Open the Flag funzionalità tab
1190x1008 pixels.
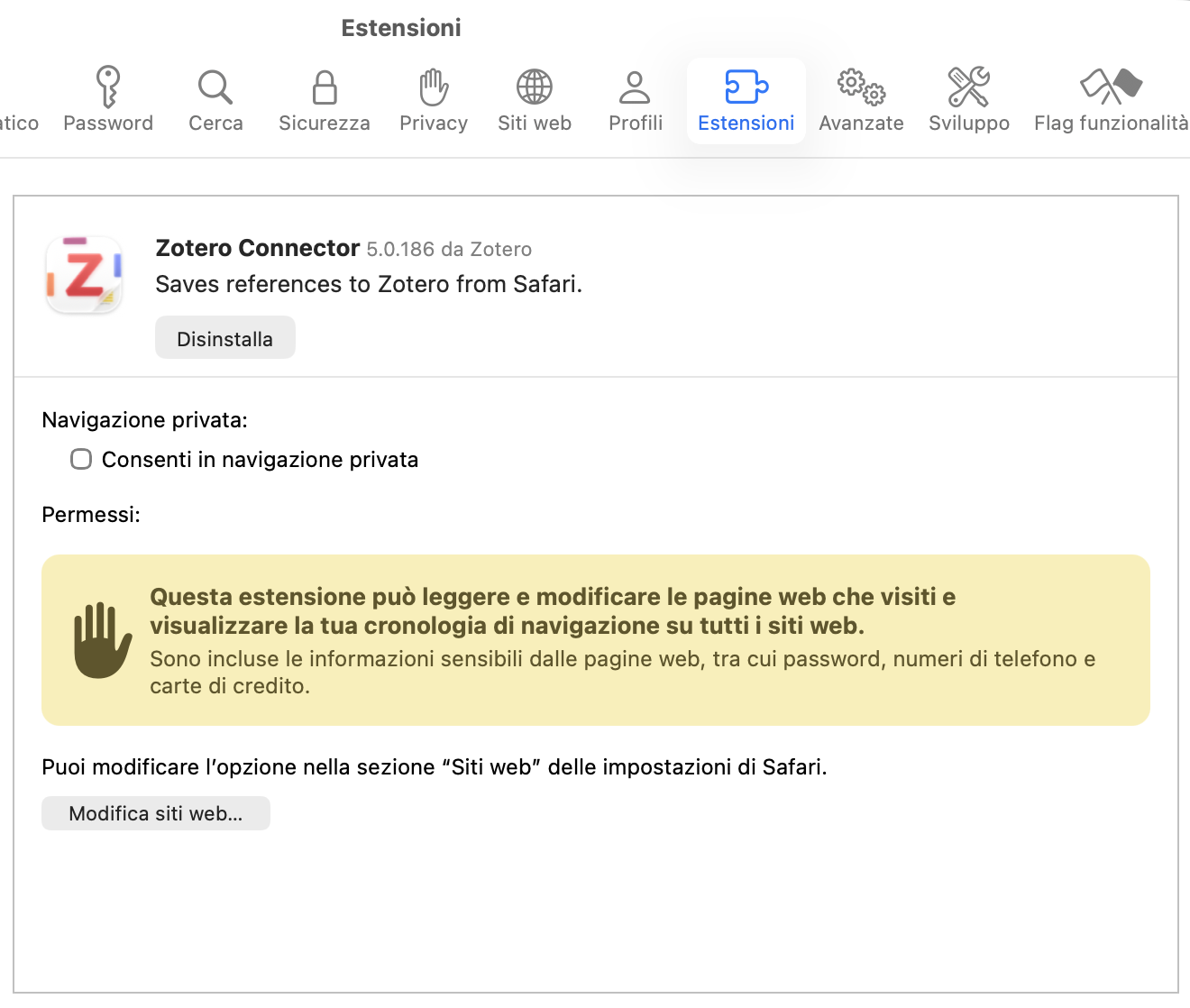click(x=1111, y=100)
